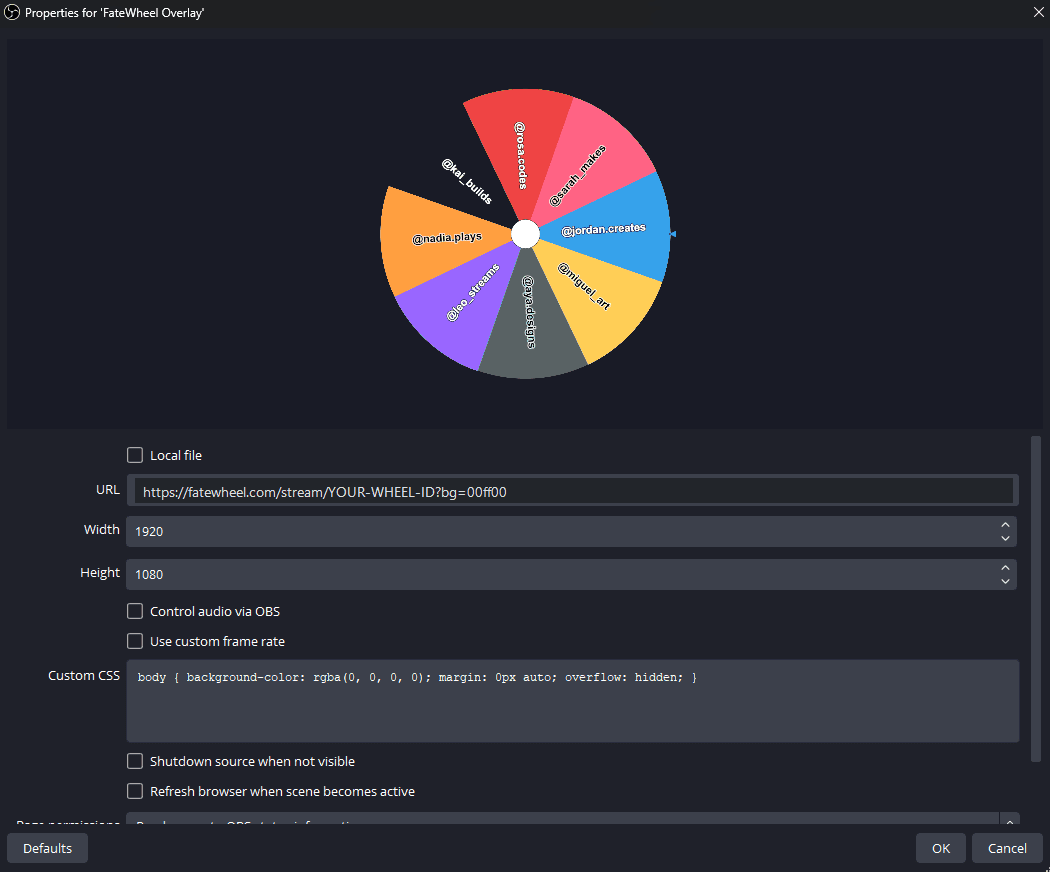Click the blue pointer arrow beside the wheel
Screen dimensions: 1050x872
pos(673,234)
